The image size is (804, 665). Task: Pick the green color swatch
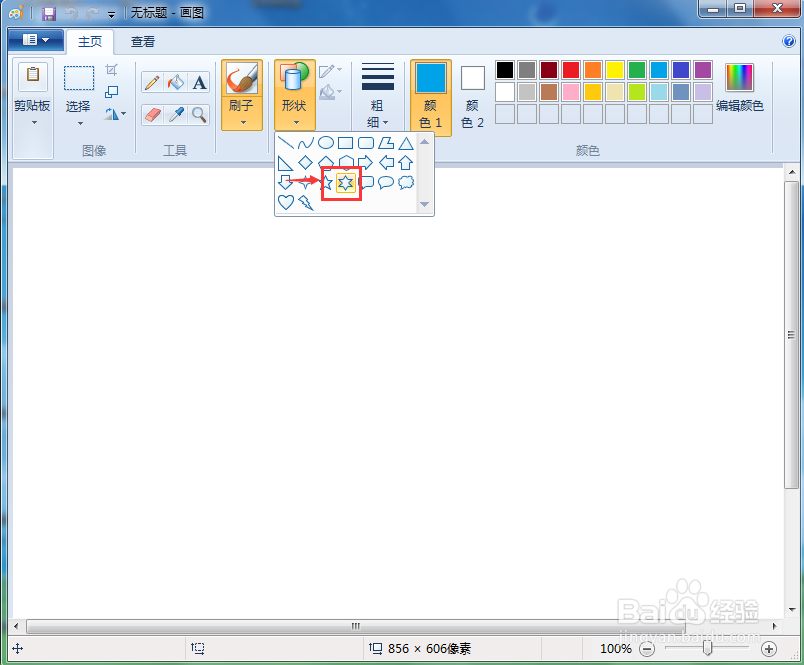[637, 70]
